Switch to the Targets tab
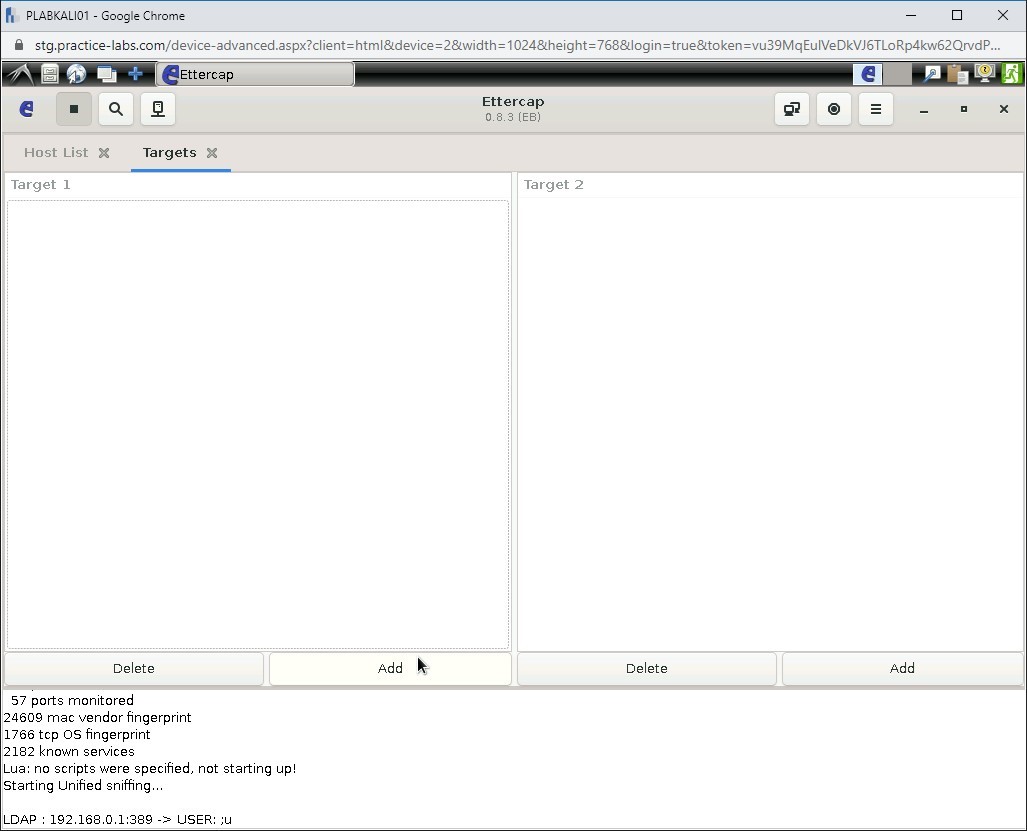 click(168, 152)
